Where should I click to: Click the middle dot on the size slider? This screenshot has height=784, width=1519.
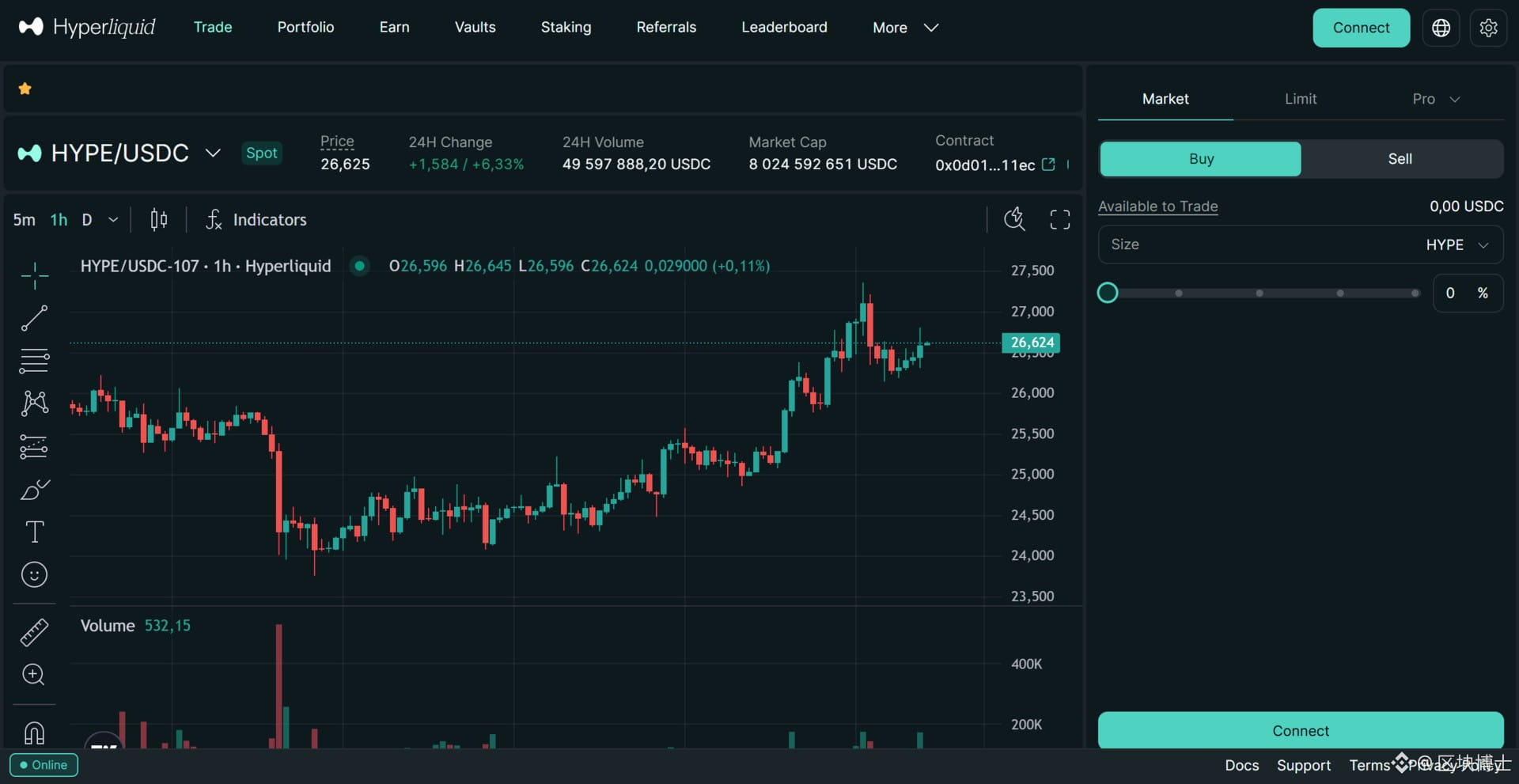1260,294
